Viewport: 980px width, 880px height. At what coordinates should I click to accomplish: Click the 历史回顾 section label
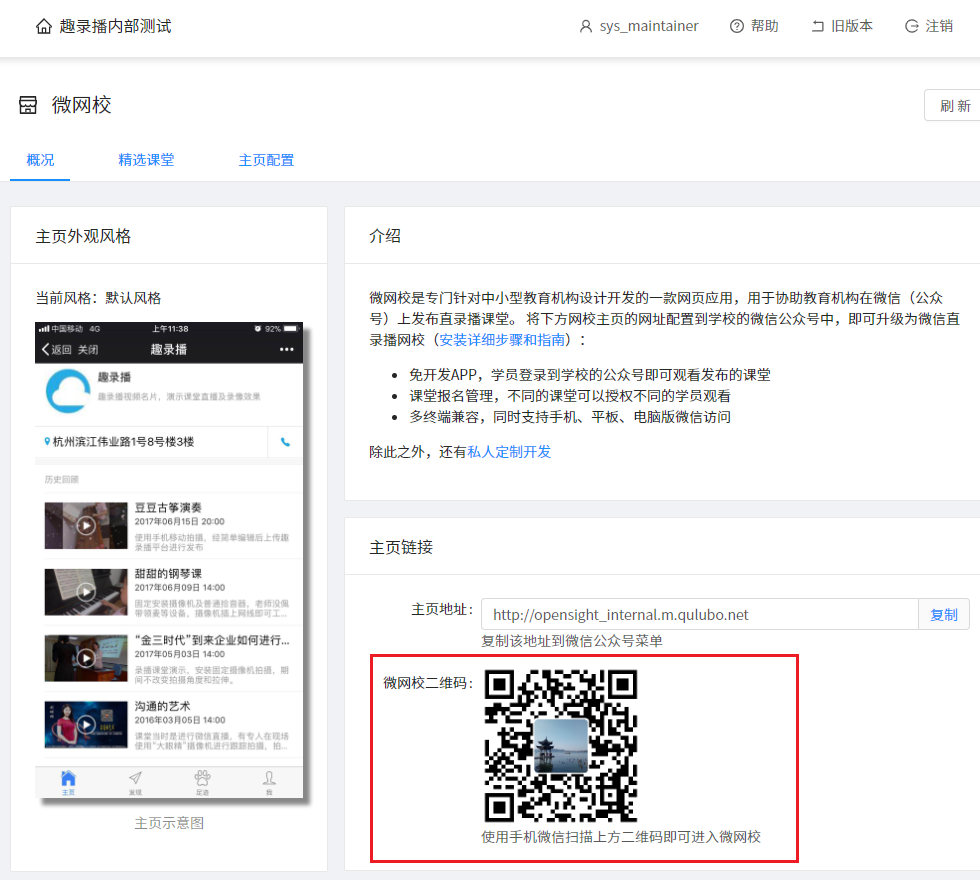pyautogui.click(x=61, y=479)
